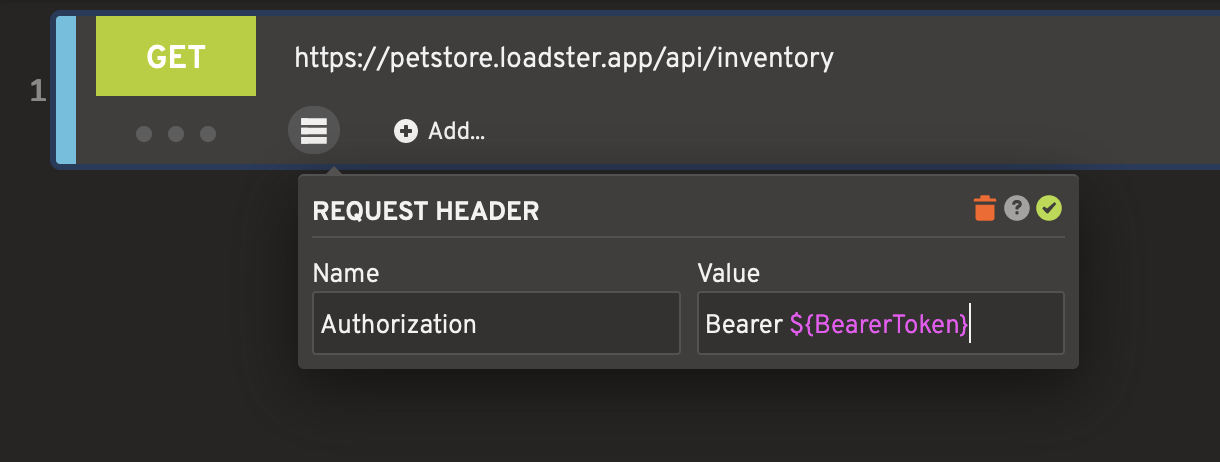
Task: Click the ${BearerToken} variable text
Action: (x=879, y=324)
